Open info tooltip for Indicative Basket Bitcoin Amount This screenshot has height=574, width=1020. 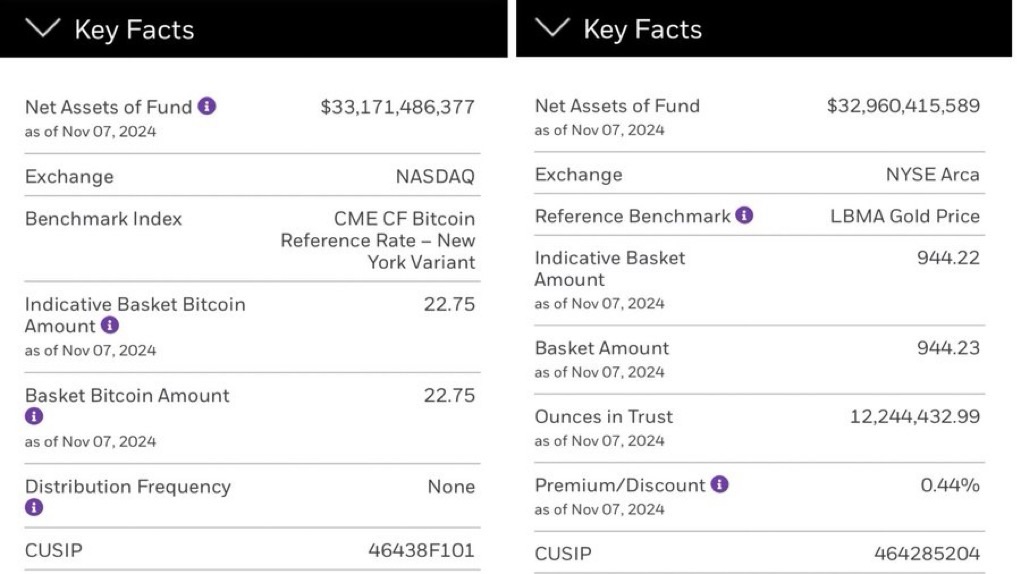click(110, 326)
